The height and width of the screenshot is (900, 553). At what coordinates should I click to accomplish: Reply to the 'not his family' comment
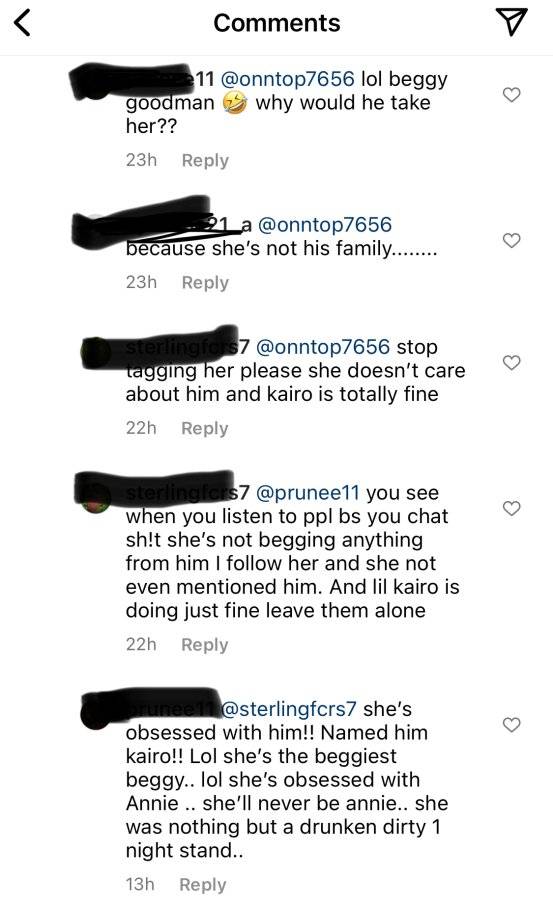[x=205, y=282]
